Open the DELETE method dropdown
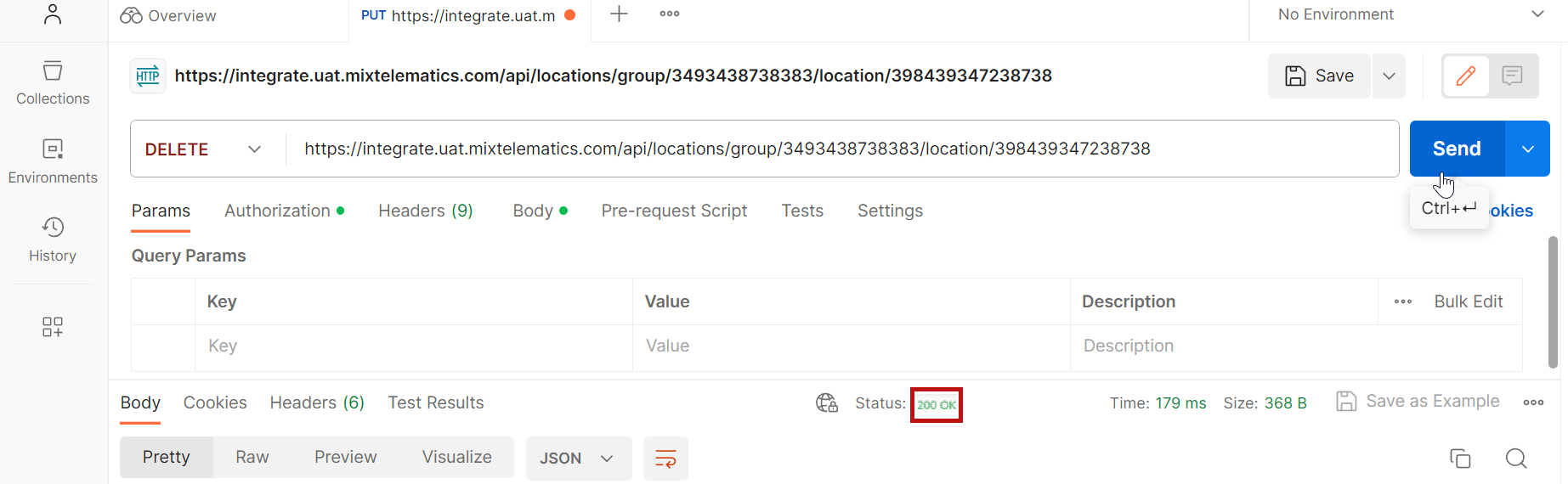The image size is (1568, 484). click(203, 149)
